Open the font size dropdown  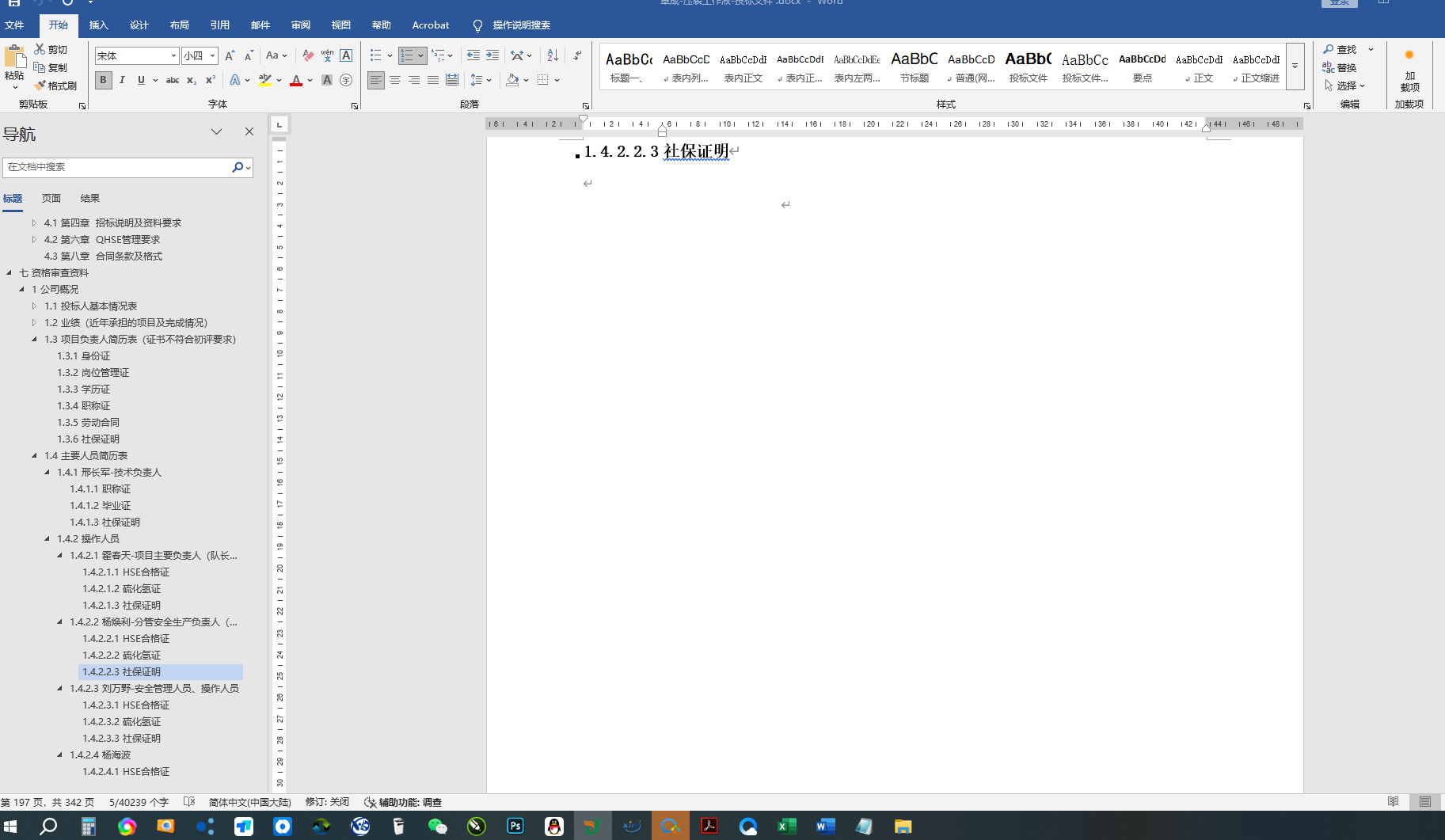[x=213, y=55]
